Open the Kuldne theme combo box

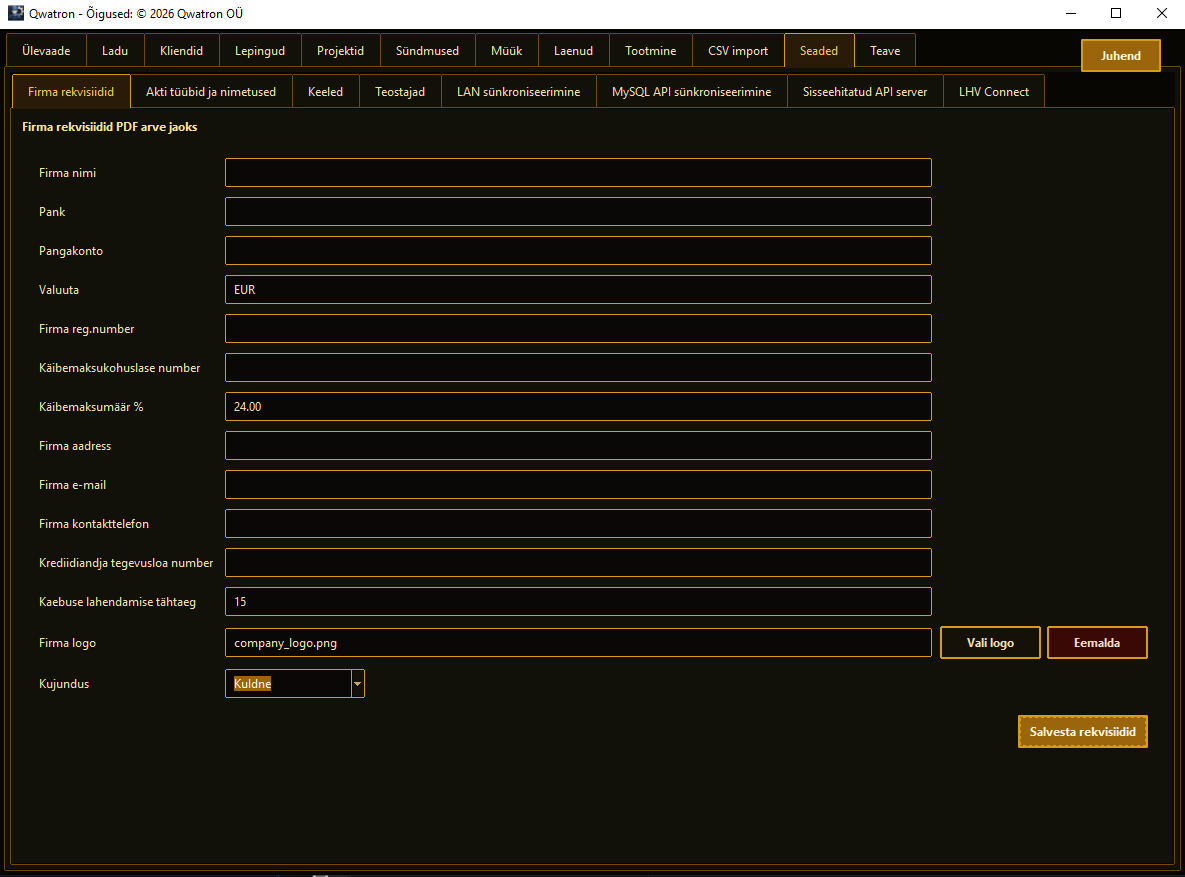coord(295,683)
